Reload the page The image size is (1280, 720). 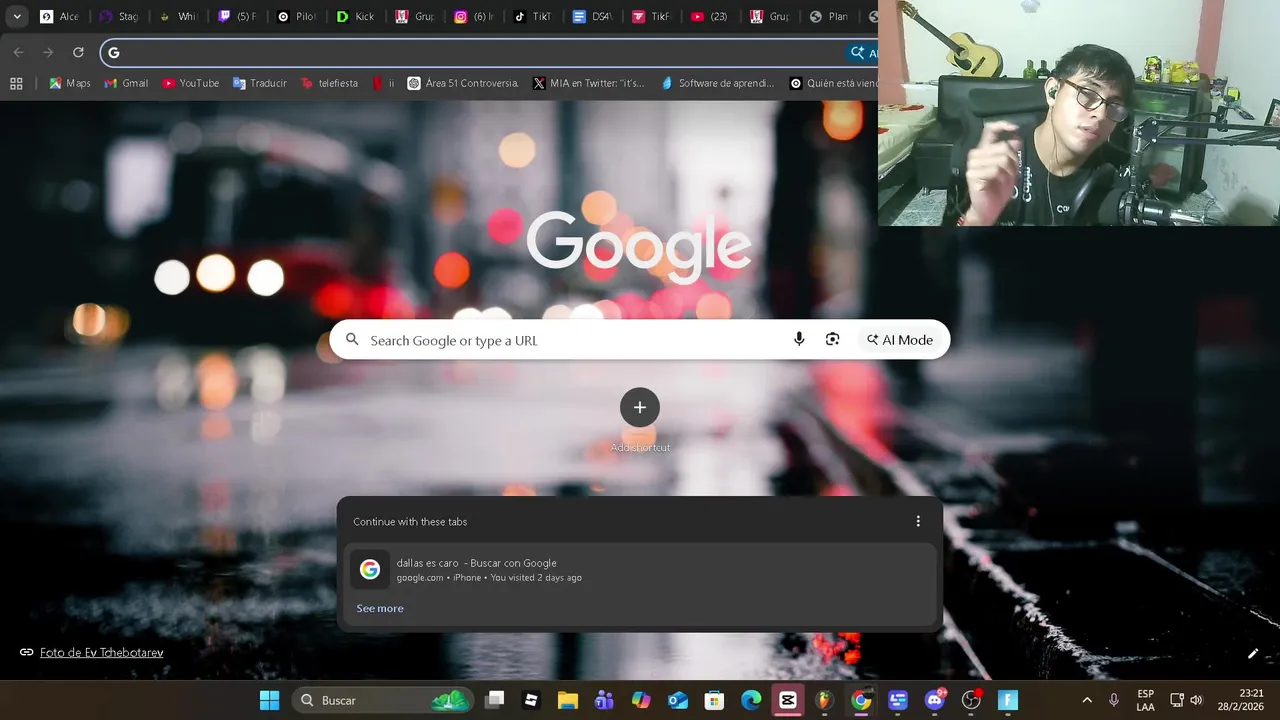pyautogui.click(x=78, y=52)
